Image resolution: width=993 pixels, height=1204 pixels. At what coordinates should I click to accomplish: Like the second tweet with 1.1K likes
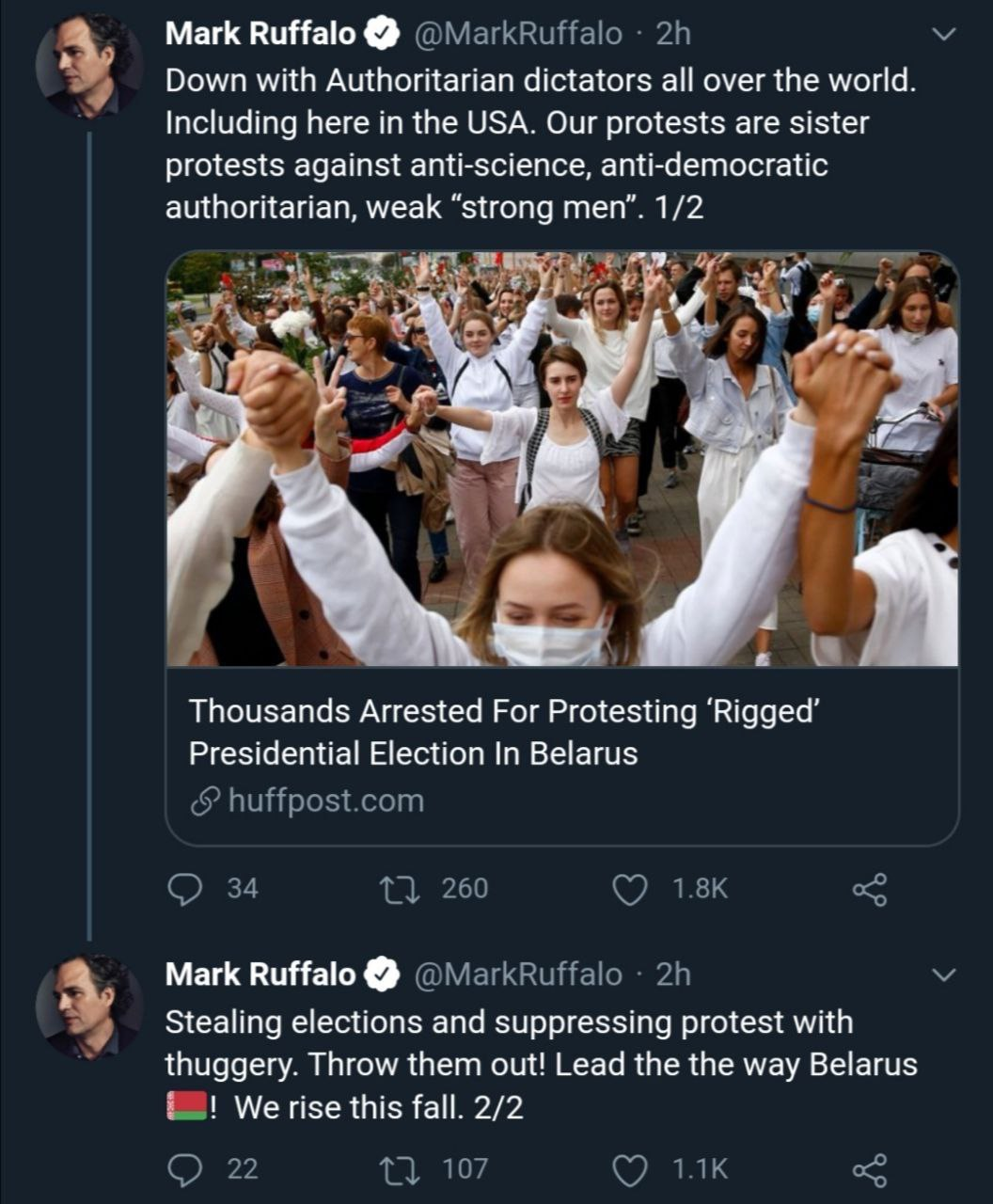(630, 1169)
